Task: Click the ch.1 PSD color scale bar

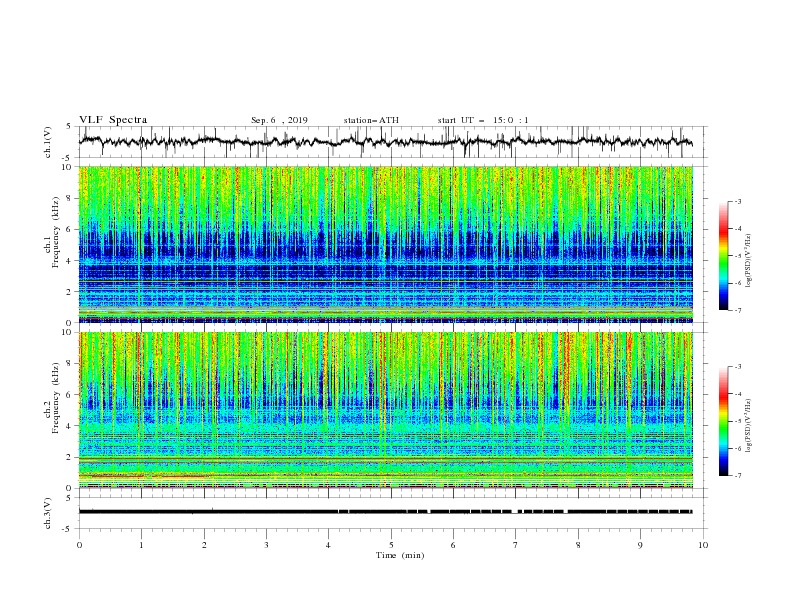Action: coord(723,256)
